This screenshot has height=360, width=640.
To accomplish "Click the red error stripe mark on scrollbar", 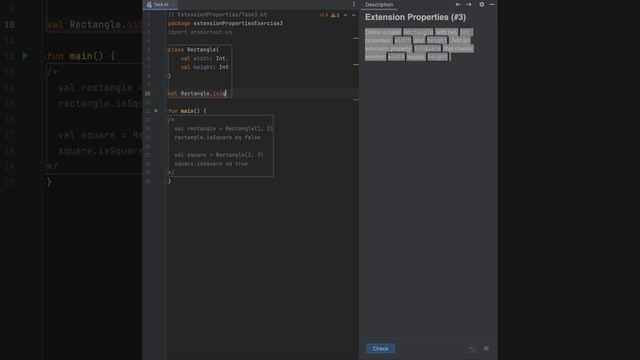I will pyautogui.click(x=356, y=99).
